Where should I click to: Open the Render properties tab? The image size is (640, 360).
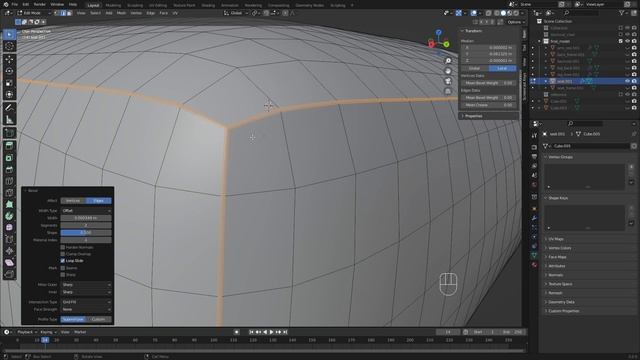point(534,147)
